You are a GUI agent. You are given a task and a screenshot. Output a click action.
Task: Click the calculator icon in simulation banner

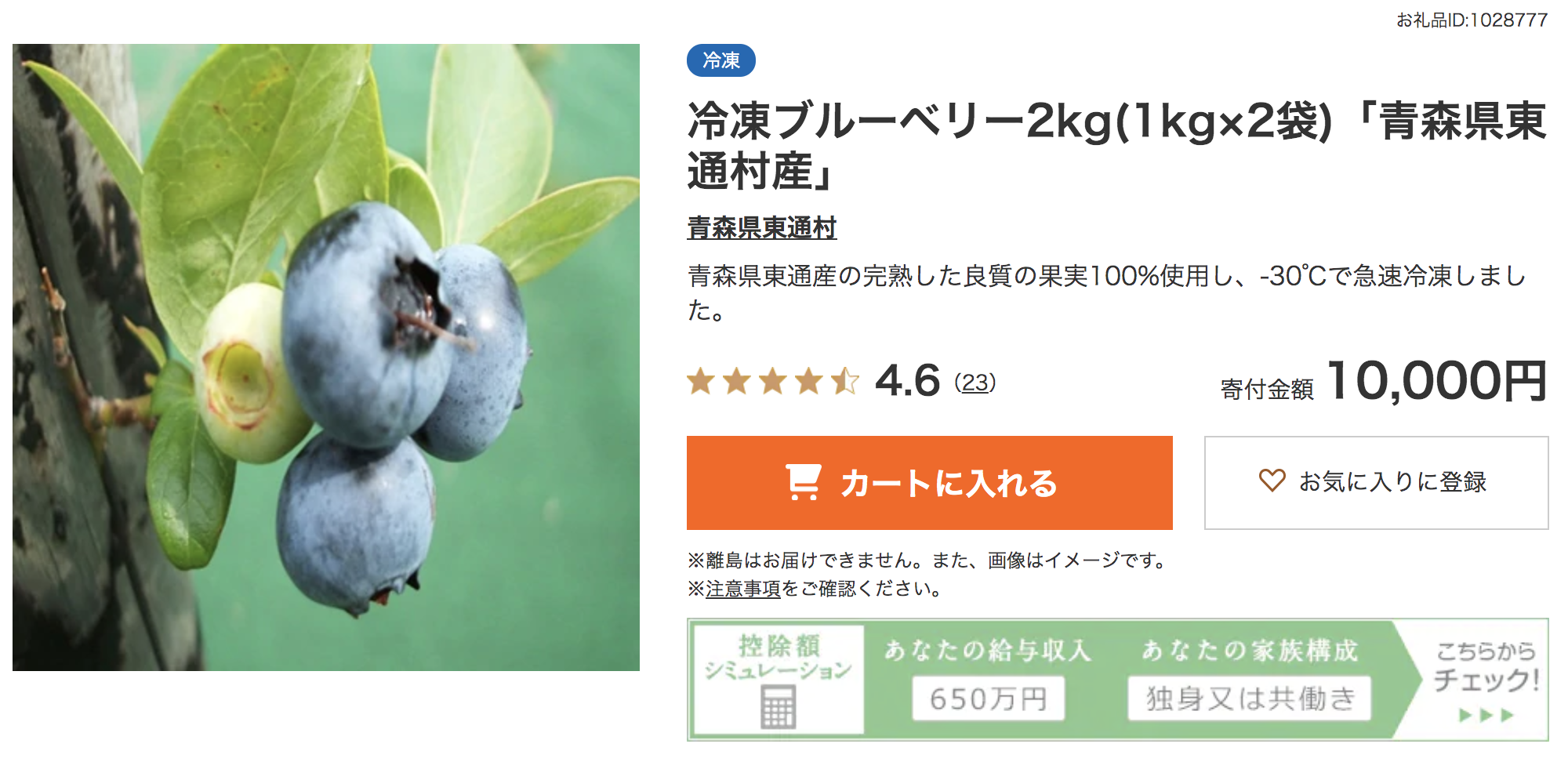tap(778, 706)
